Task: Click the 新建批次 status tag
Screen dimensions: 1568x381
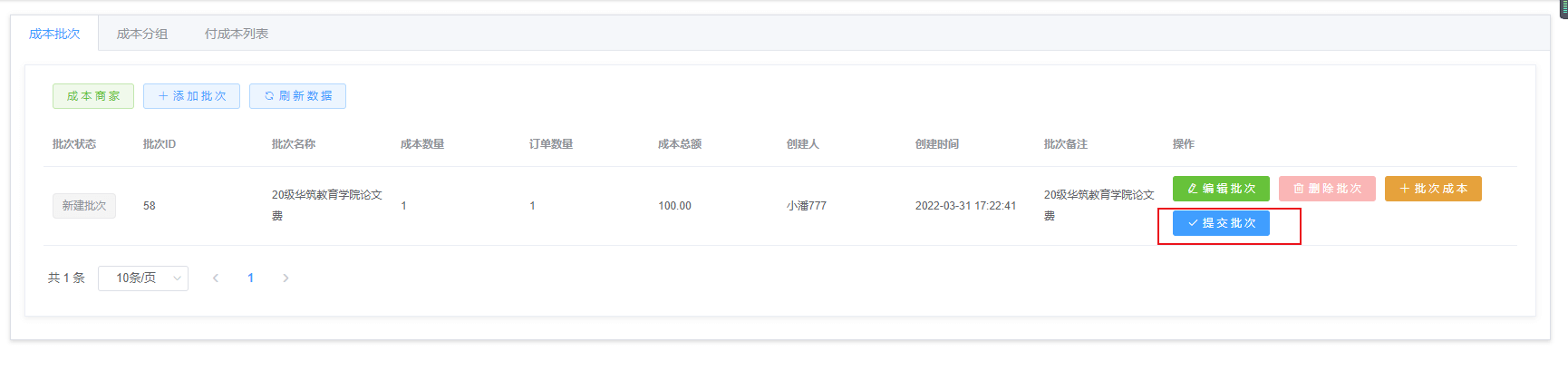Action: tap(84, 206)
